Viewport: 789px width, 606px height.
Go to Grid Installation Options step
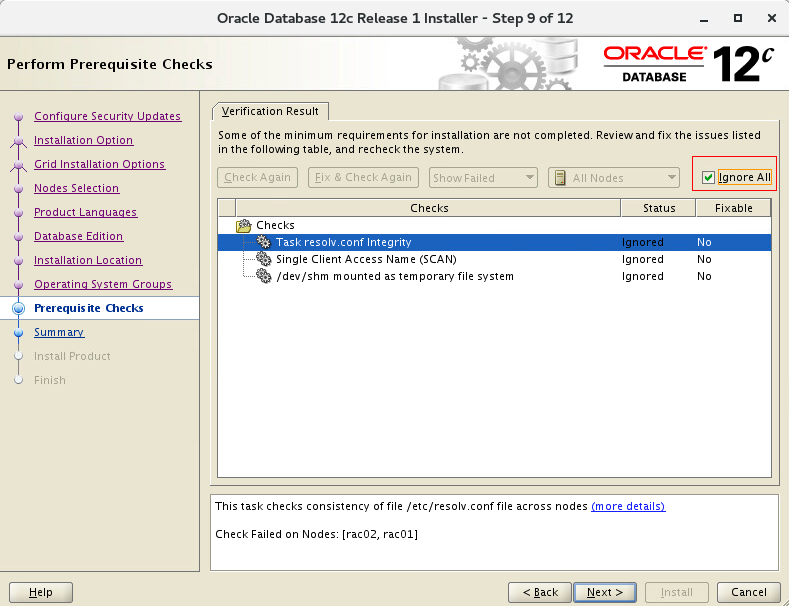pos(100,165)
